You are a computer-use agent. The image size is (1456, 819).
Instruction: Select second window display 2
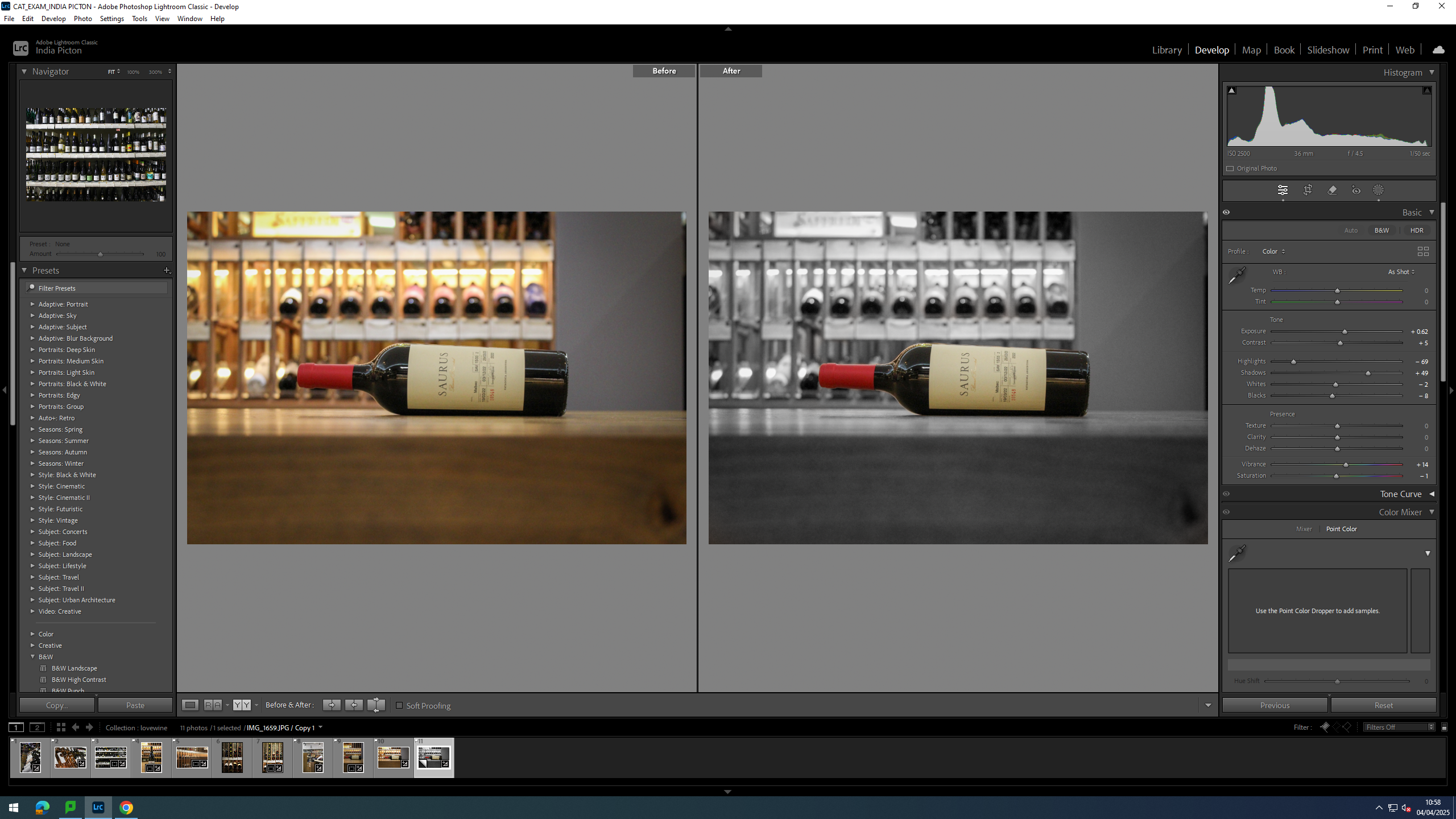tap(37, 727)
